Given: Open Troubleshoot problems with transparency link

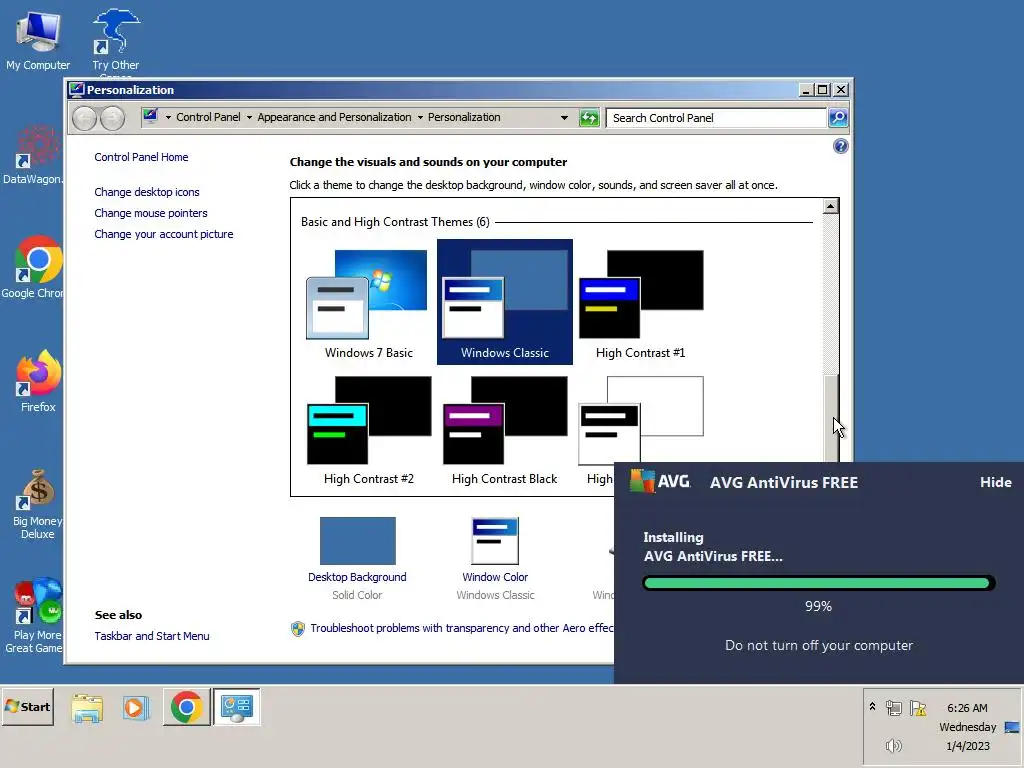Looking at the screenshot, I should click(462, 628).
